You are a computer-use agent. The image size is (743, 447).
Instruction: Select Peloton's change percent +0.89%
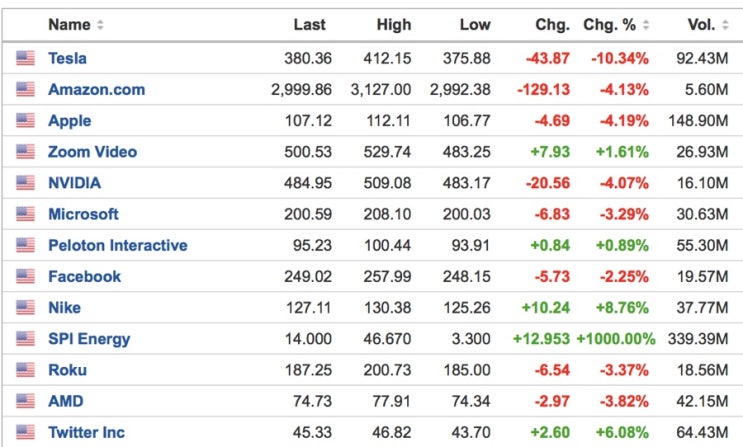click(622, 245)
